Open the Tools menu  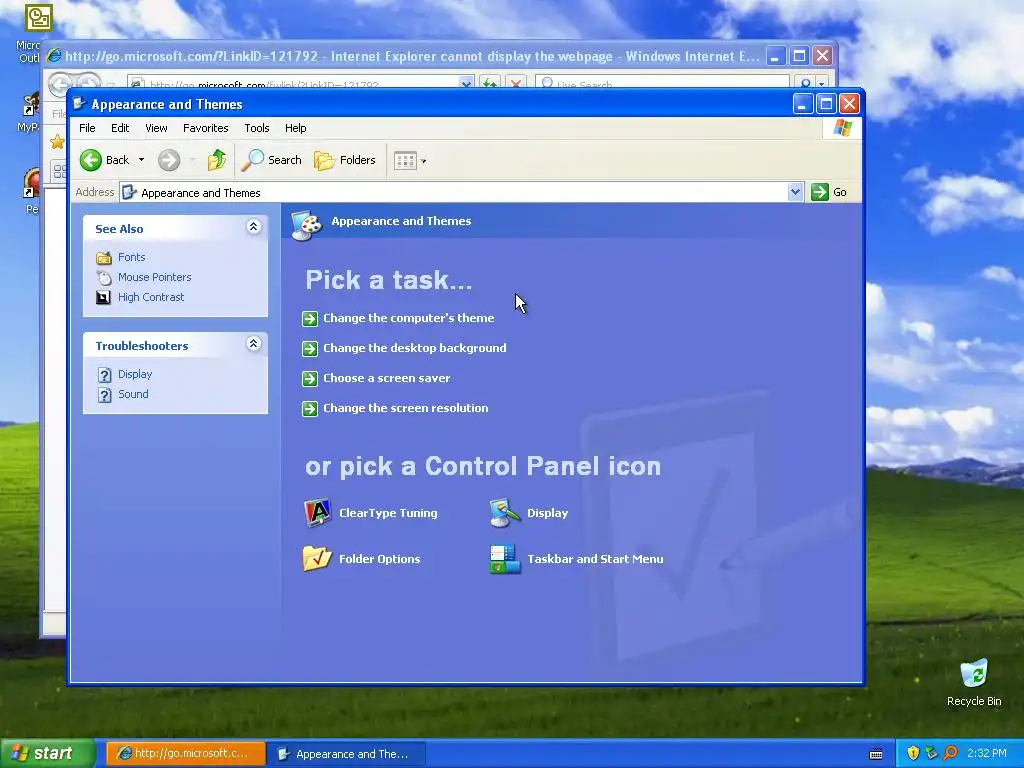click(x=257, y=128)
